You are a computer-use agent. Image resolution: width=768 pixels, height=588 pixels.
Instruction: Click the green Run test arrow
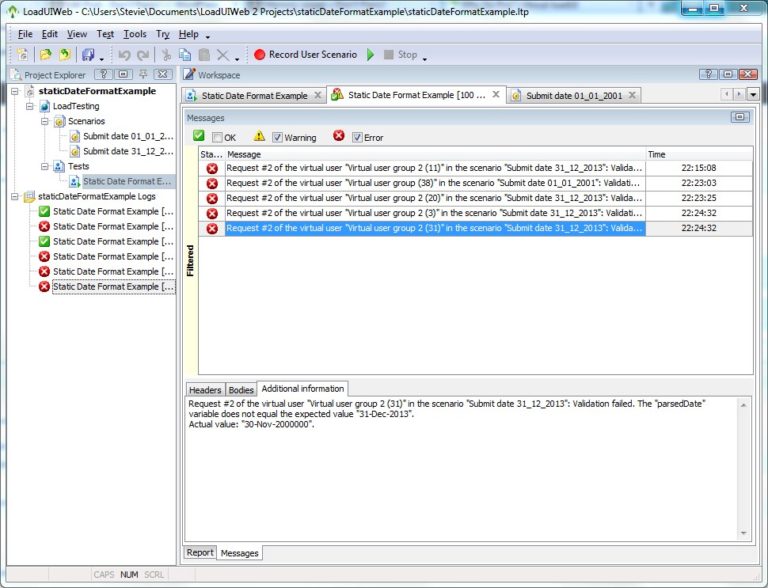coord(371,55)
